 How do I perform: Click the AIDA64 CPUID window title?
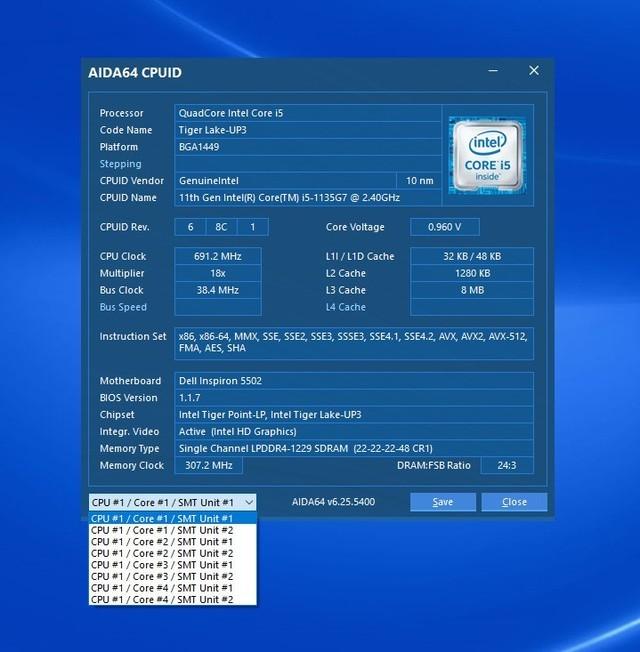pos(135,73)
